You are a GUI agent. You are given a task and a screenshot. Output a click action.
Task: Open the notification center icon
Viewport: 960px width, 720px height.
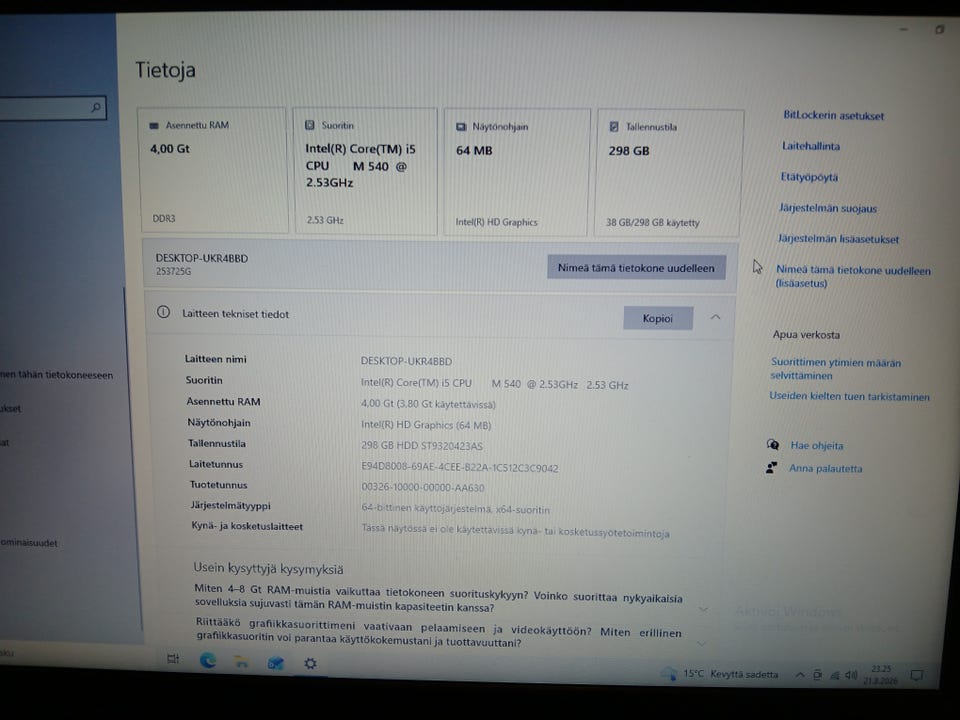917,675
